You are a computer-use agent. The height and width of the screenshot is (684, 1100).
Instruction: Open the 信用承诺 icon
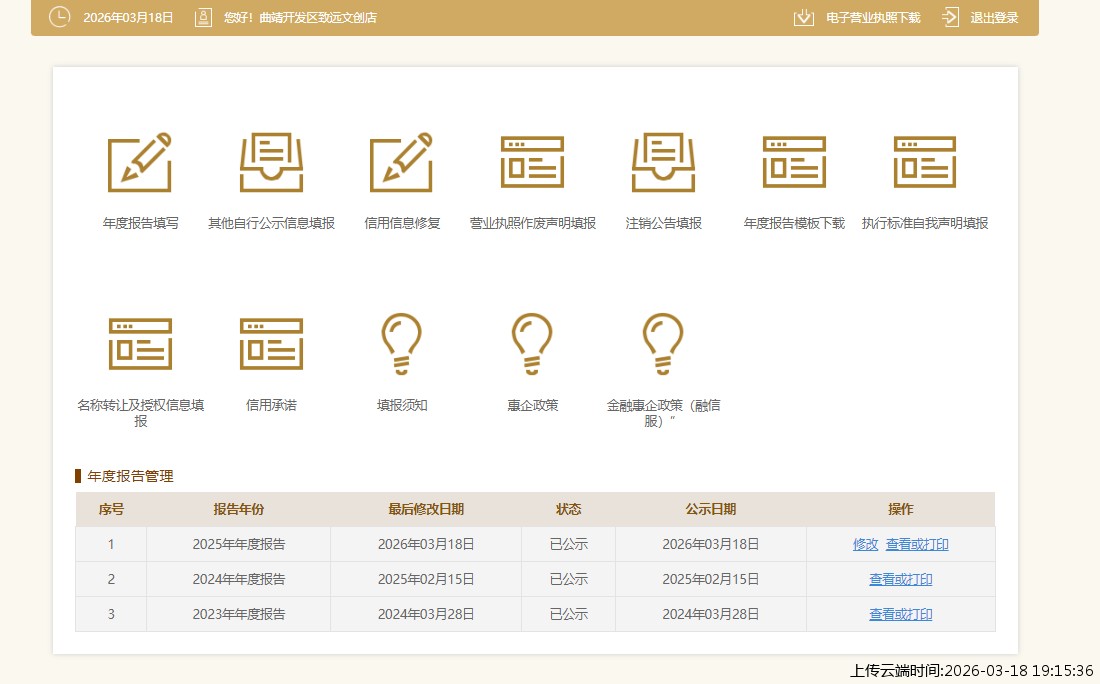tap(271, 344)
